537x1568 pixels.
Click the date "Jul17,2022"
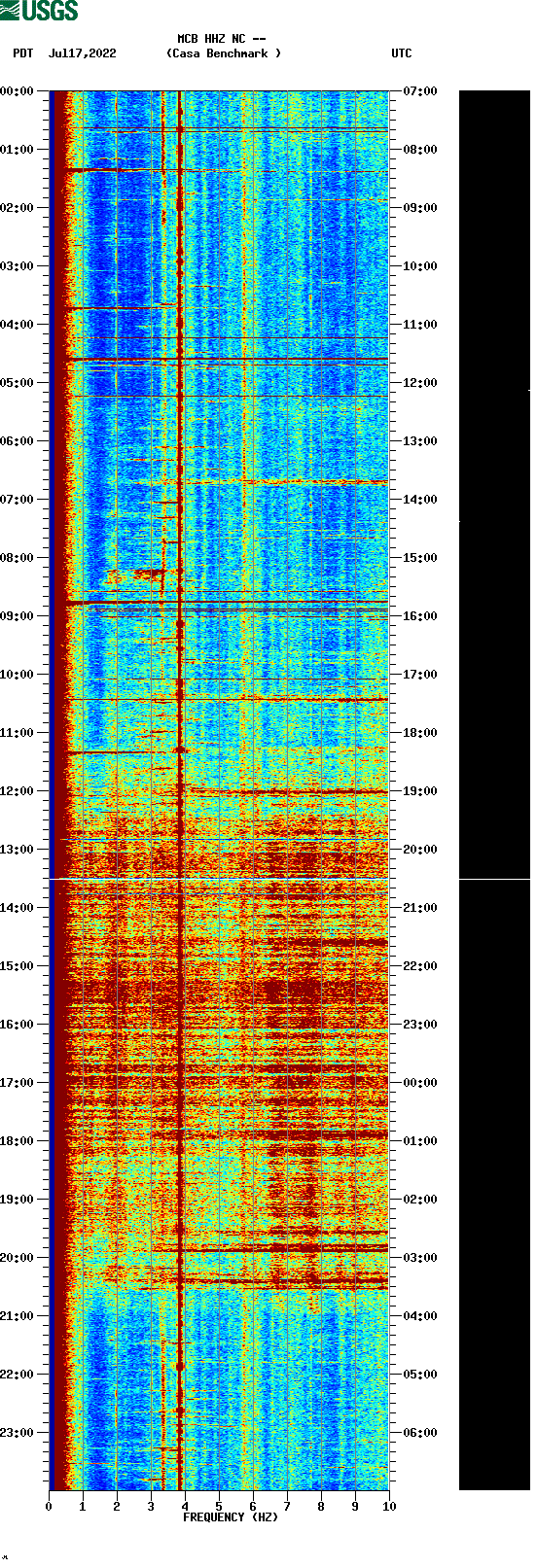pos(82,53)
